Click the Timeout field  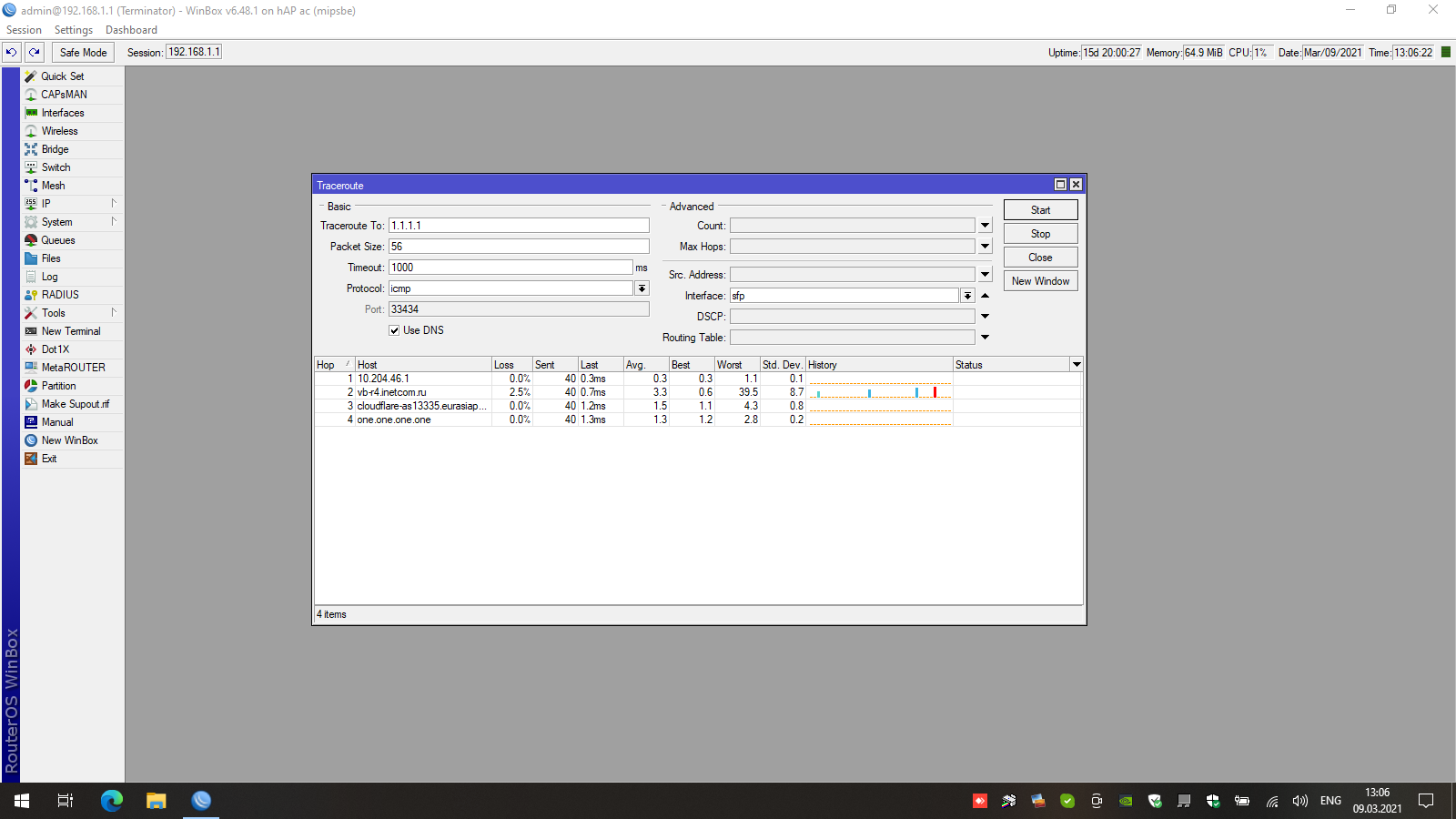[511, 268]
